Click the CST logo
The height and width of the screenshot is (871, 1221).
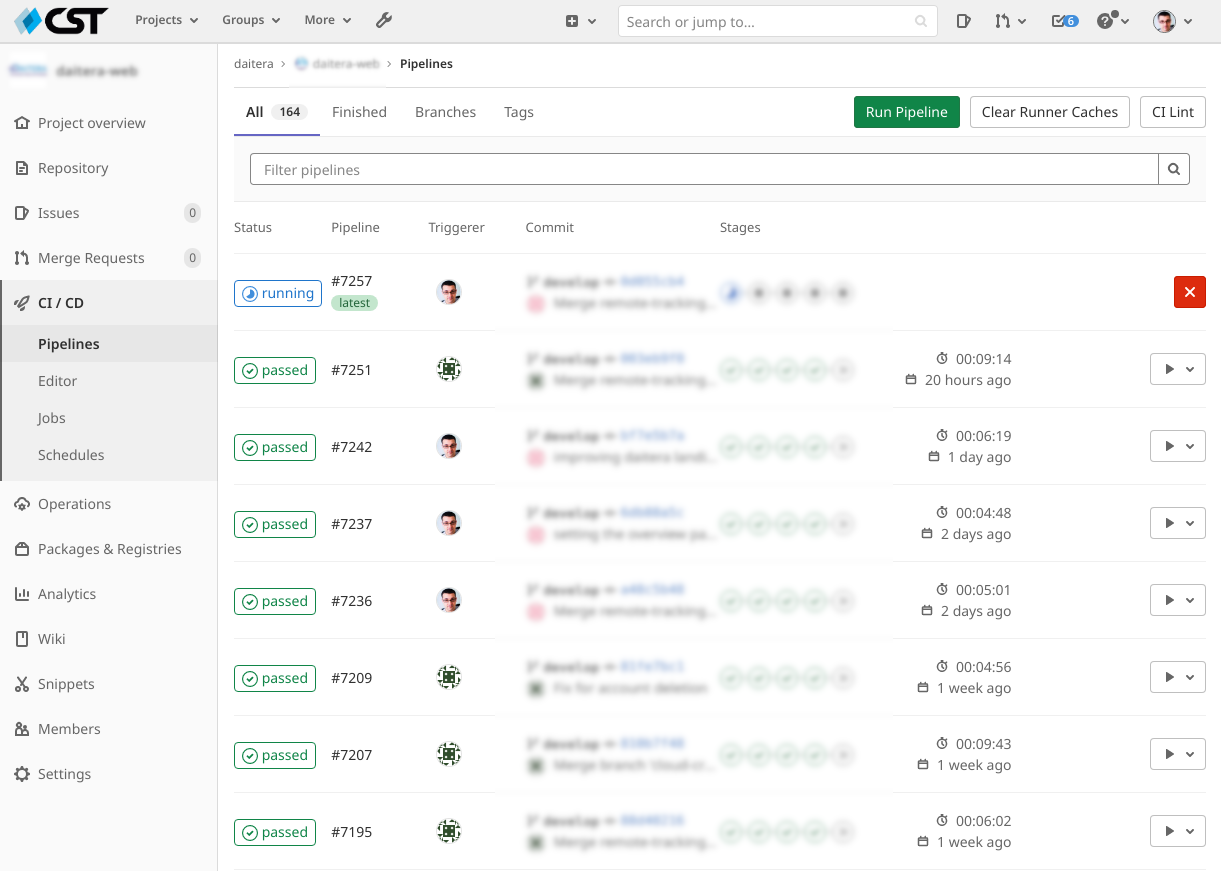click(x=61, y=20)
